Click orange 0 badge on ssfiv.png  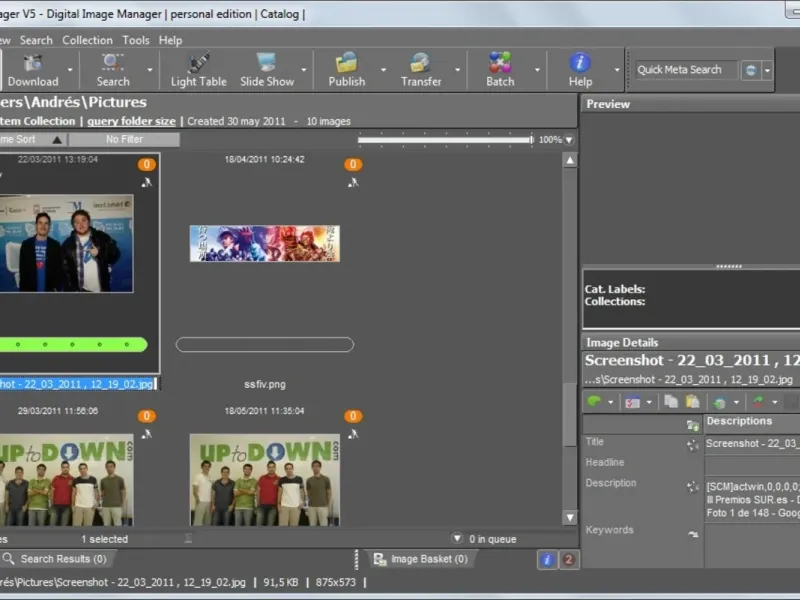353,164
